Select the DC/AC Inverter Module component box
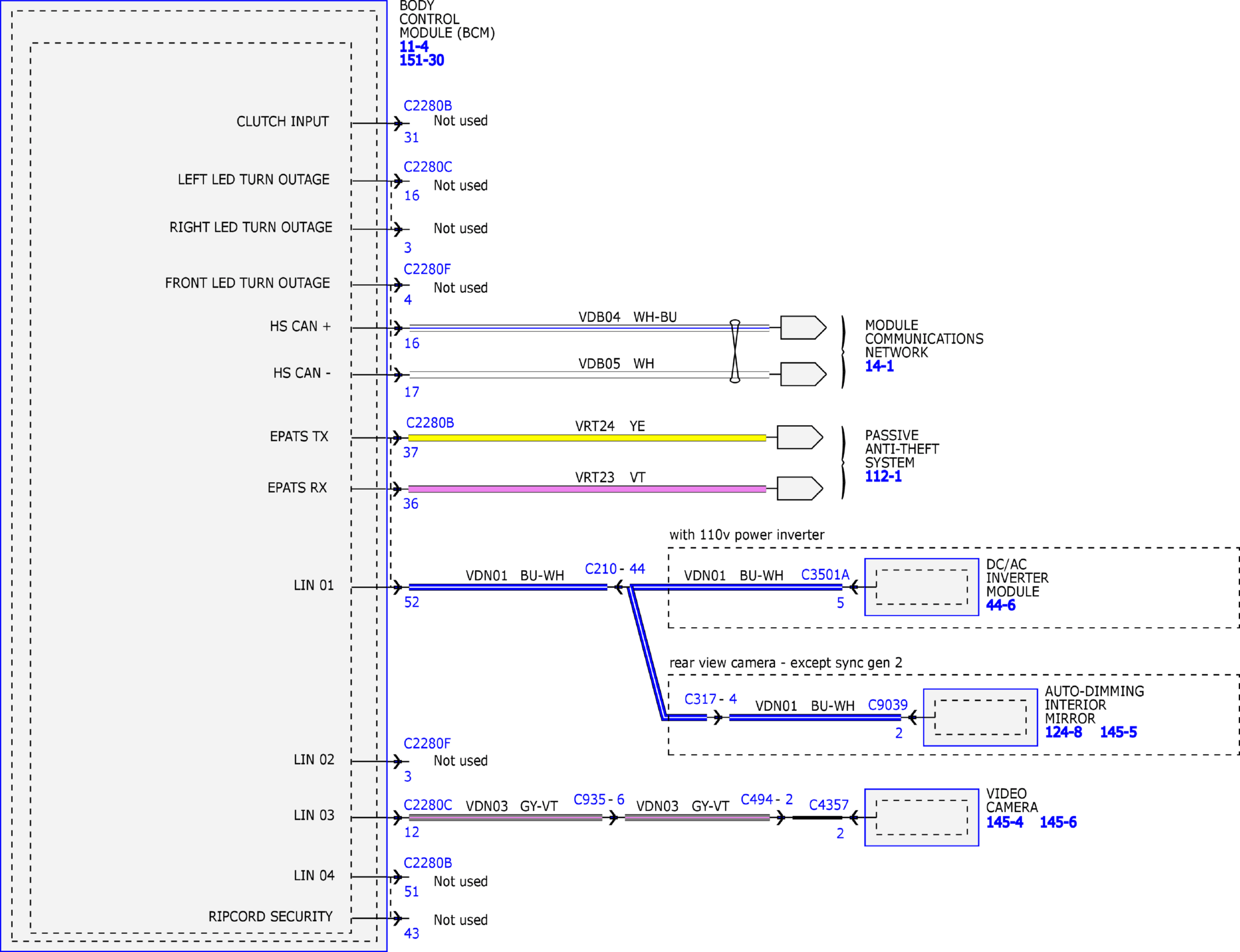The height and width of the screenshot is (952, 1240). 922,587
